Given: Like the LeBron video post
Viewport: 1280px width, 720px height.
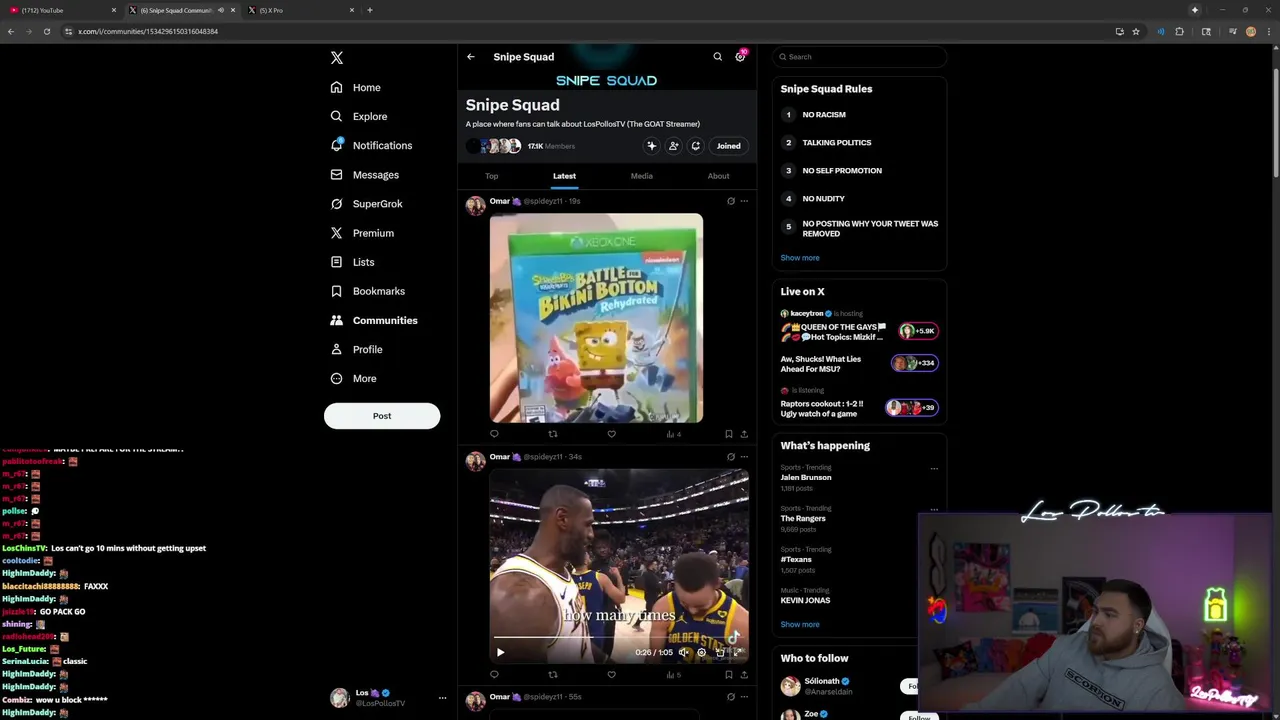Looking at the screenshot, I should (611, 675).
